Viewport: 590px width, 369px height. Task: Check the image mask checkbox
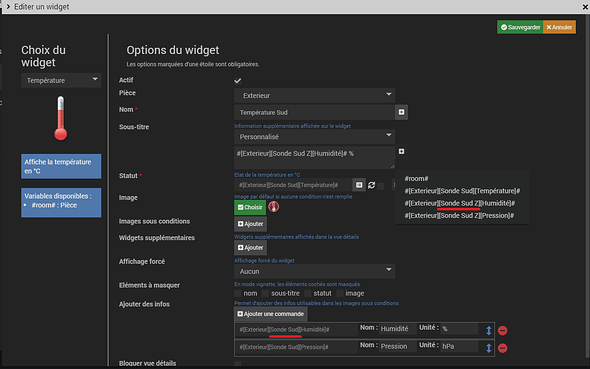pos(340,293)
